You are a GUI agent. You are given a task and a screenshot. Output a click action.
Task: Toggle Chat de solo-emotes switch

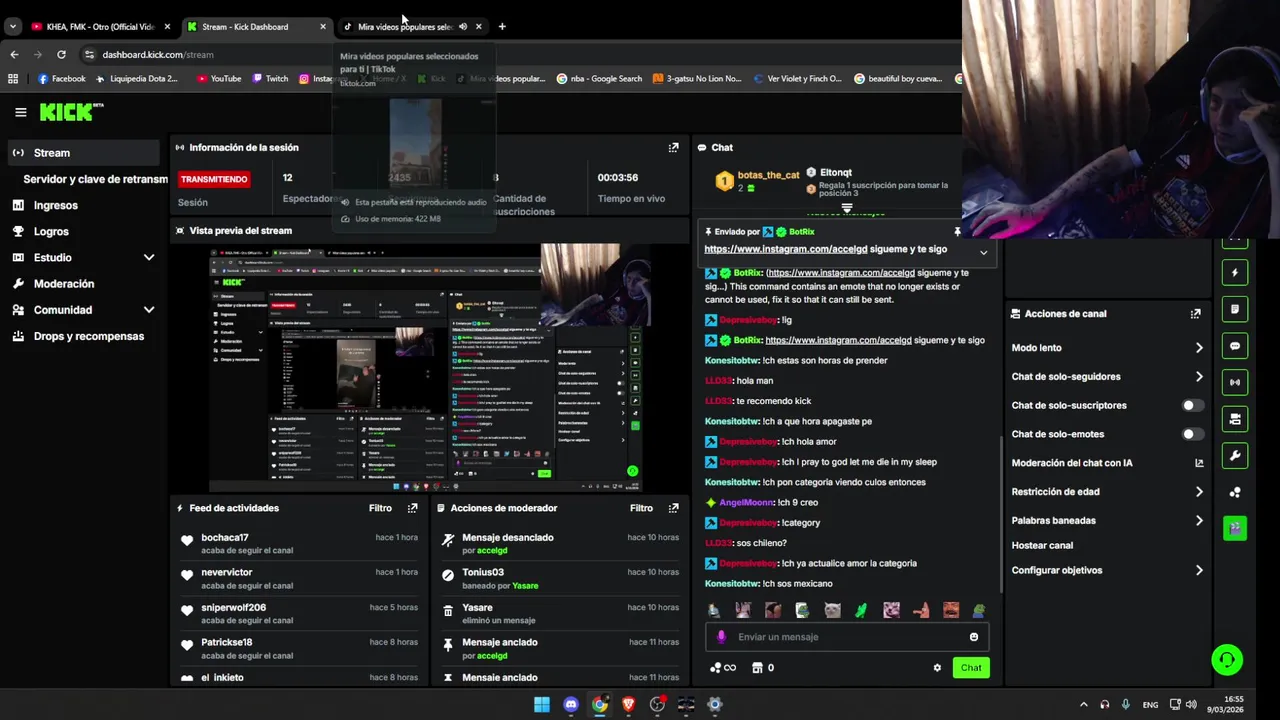pyautogui.click(x=1192, y=434)
